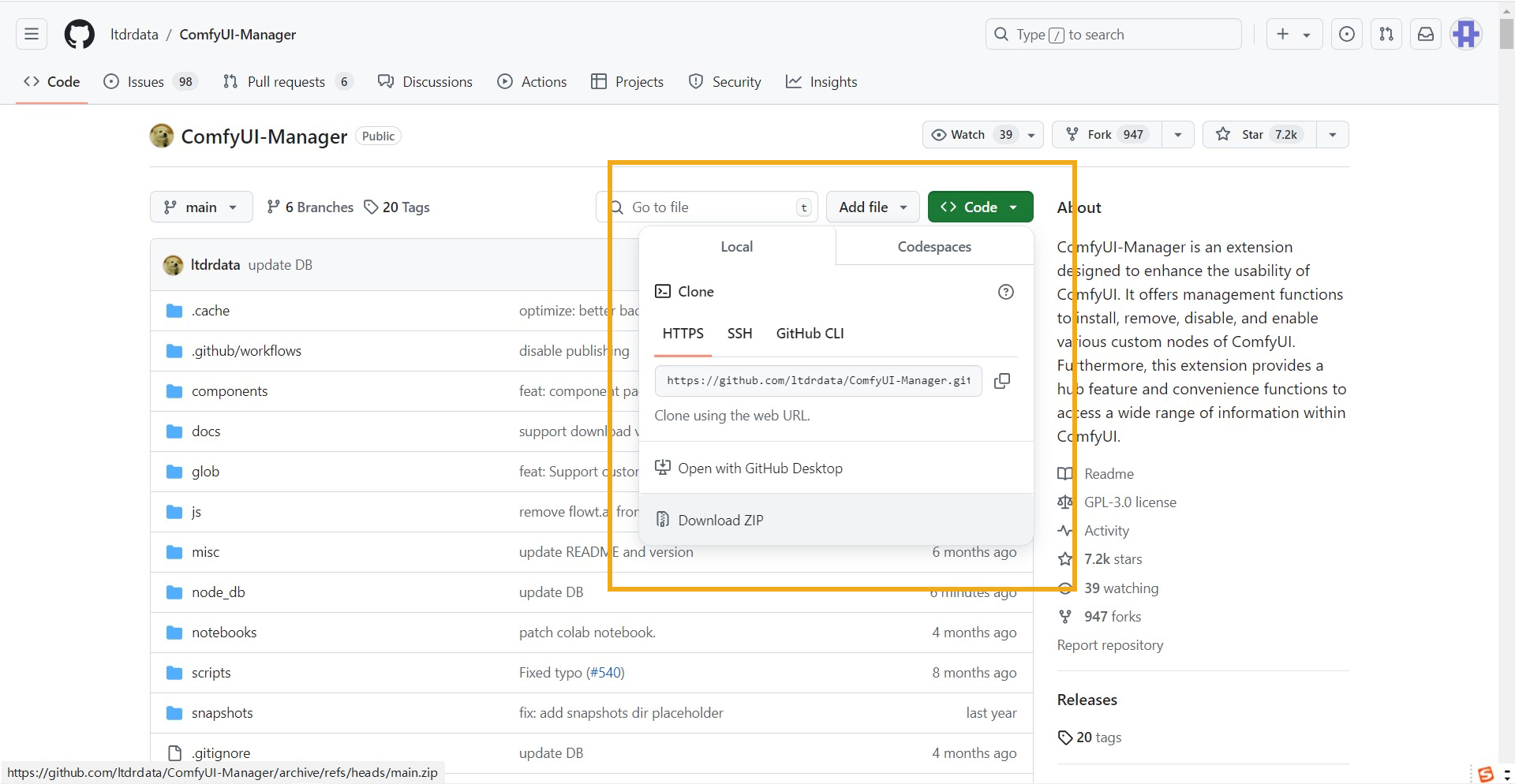
Task: Click Download ZIP
Action: coord(720,521)
